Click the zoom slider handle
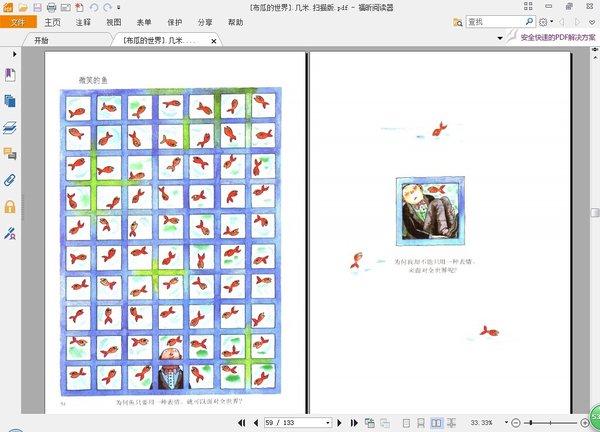The height and width of the screenshot is (432, 600). coord(531,422)
